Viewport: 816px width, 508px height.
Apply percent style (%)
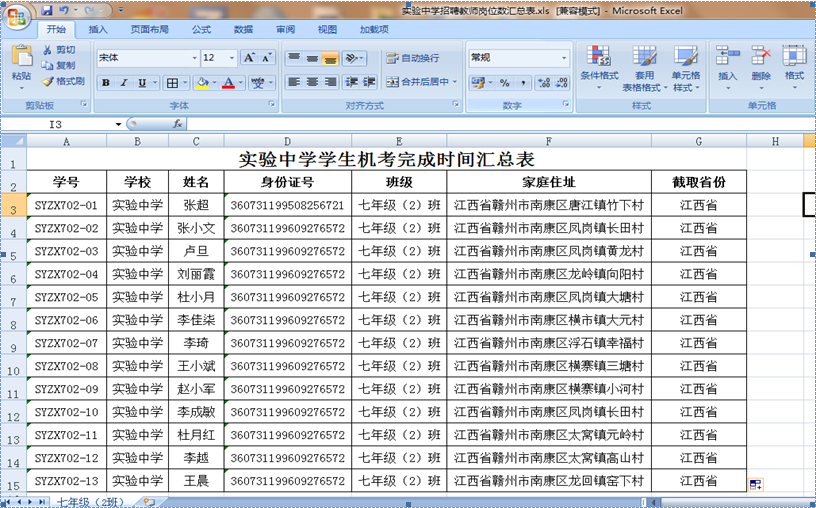coord(504,82)
